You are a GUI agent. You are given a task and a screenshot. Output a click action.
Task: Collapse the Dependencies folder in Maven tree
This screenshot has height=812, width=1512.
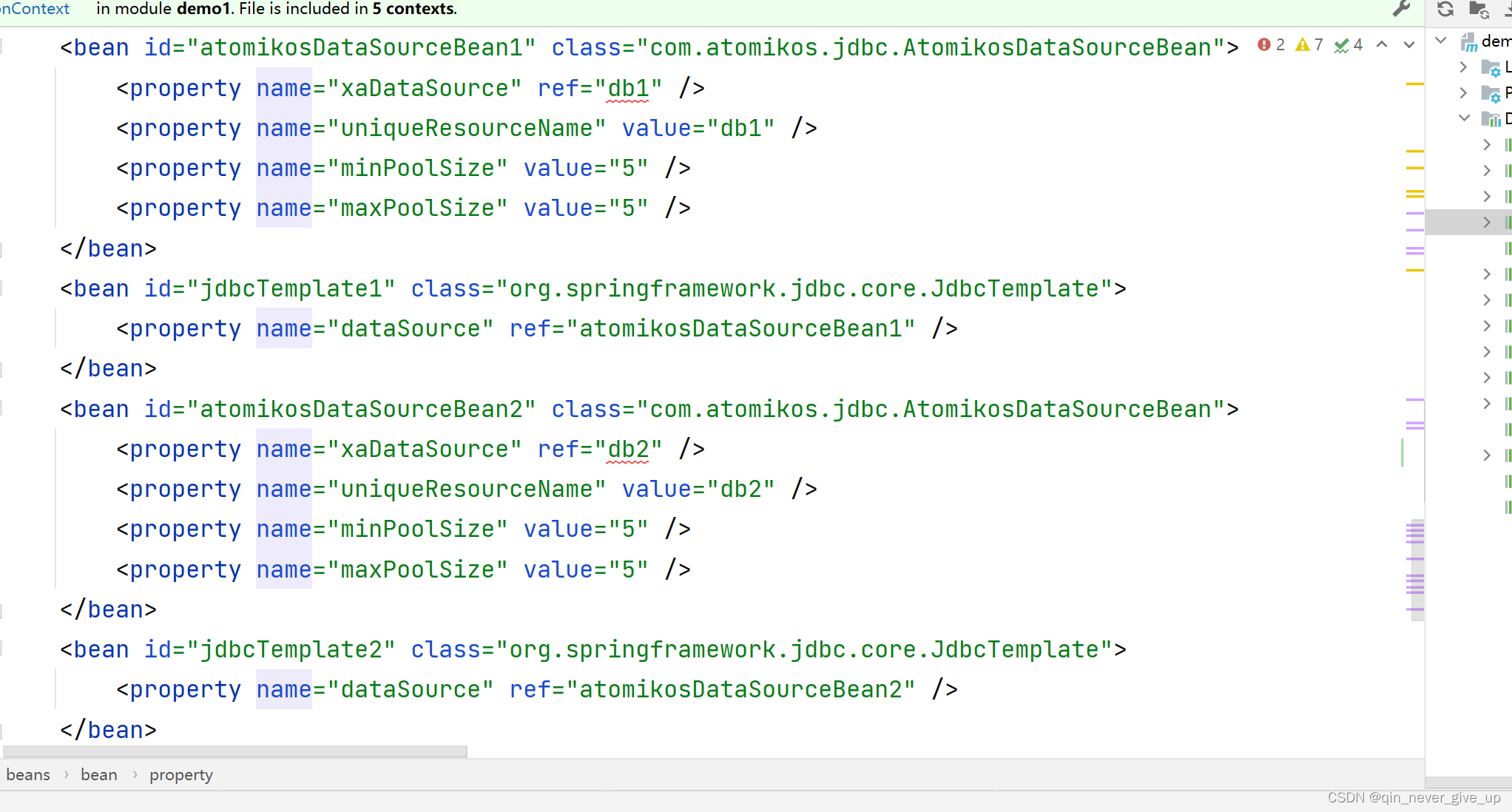pos(1464,118)
